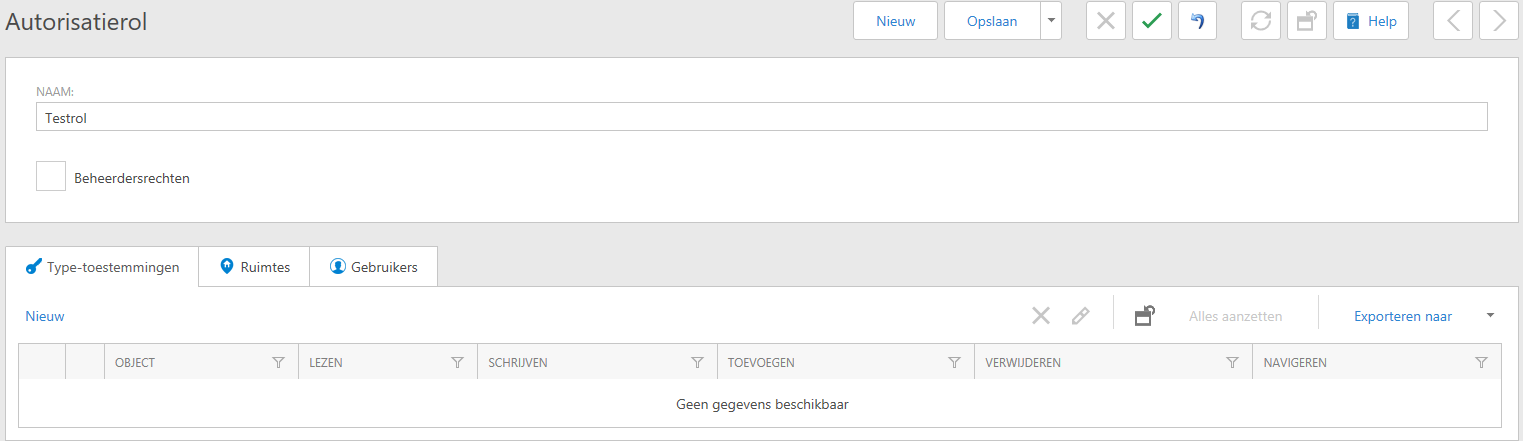This screenshot has width=1523, height=441.
Task: Expand the Opslaan dropdown arrow
Action: click(x=1050, y=21)
